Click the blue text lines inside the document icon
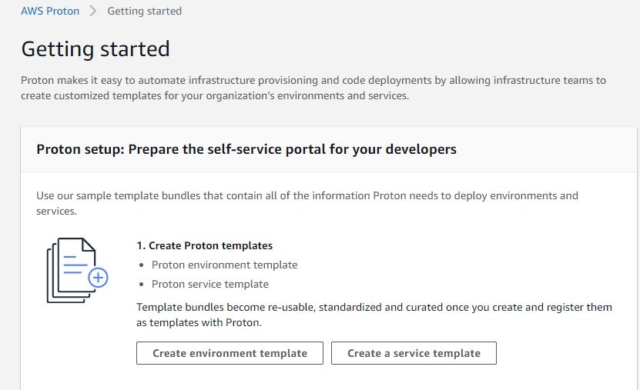 click(75, 265)
